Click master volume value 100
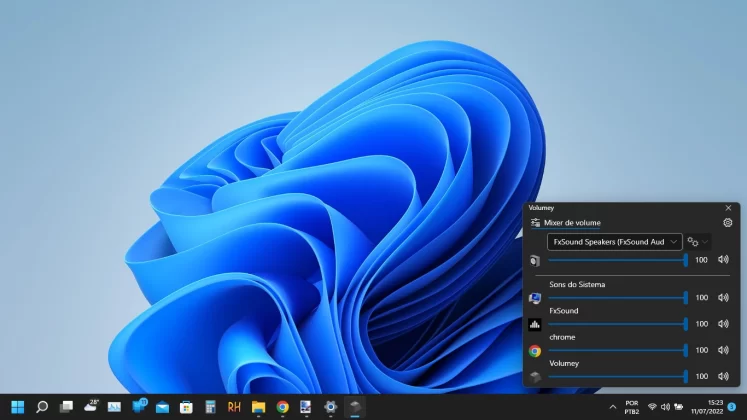This screenshot has width=747, height=420. coord(701,260)
